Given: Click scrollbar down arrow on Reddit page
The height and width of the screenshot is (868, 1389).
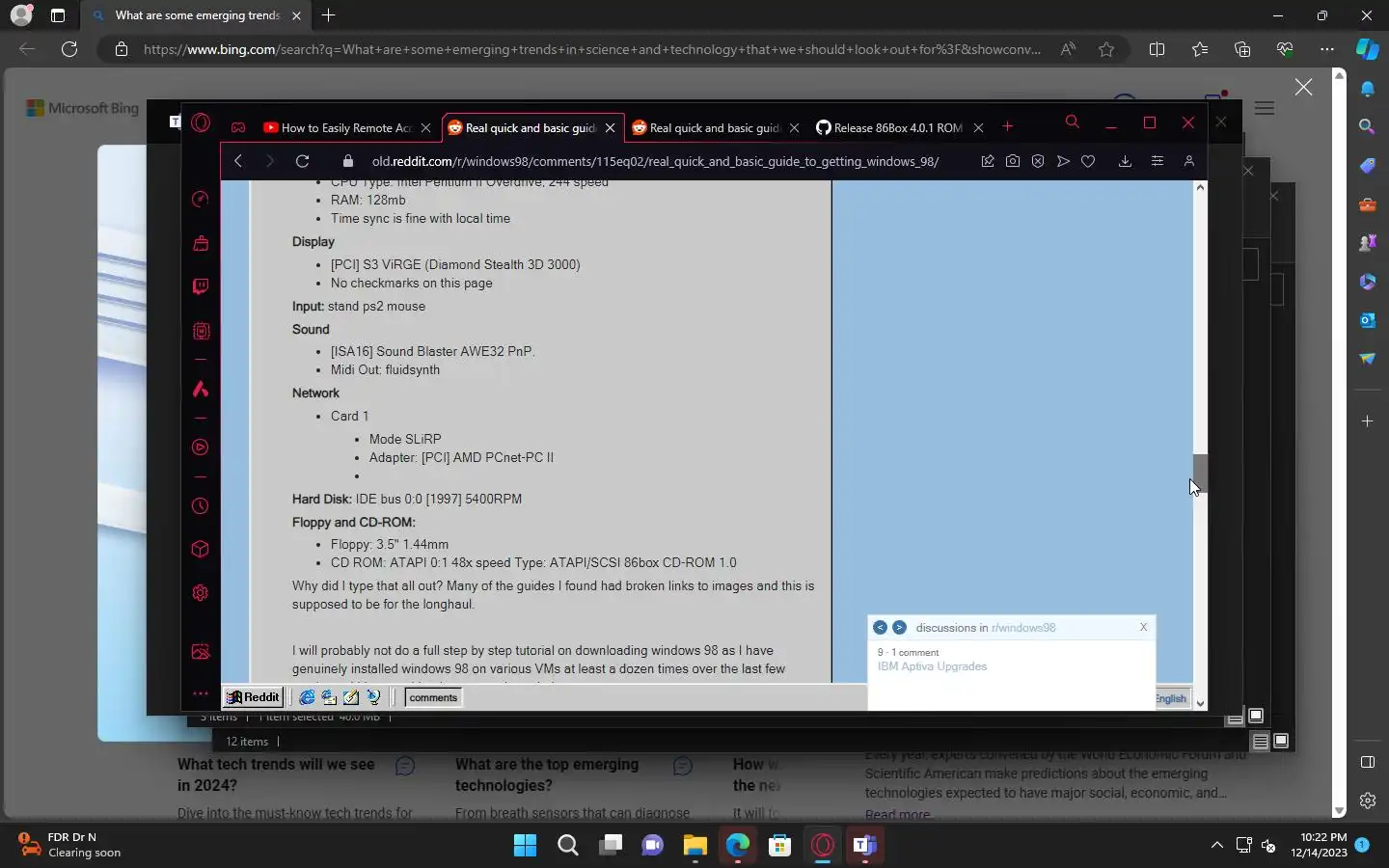Looking at the screenshot, I should (1200, 703).
